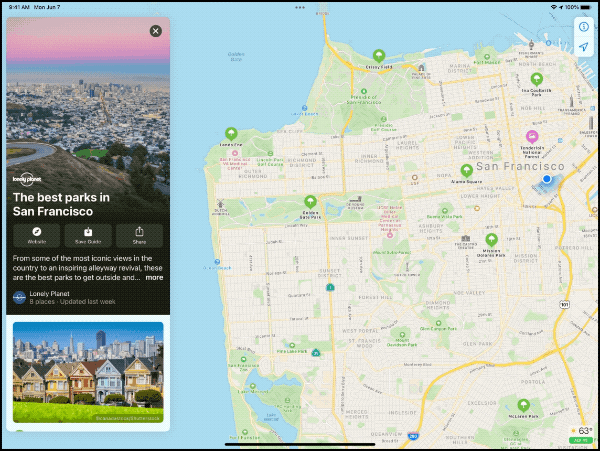Tap the location tracking arrow icon
Viewport: 600px width, 451px height.
pyautogui.click(x=584, y=47)
